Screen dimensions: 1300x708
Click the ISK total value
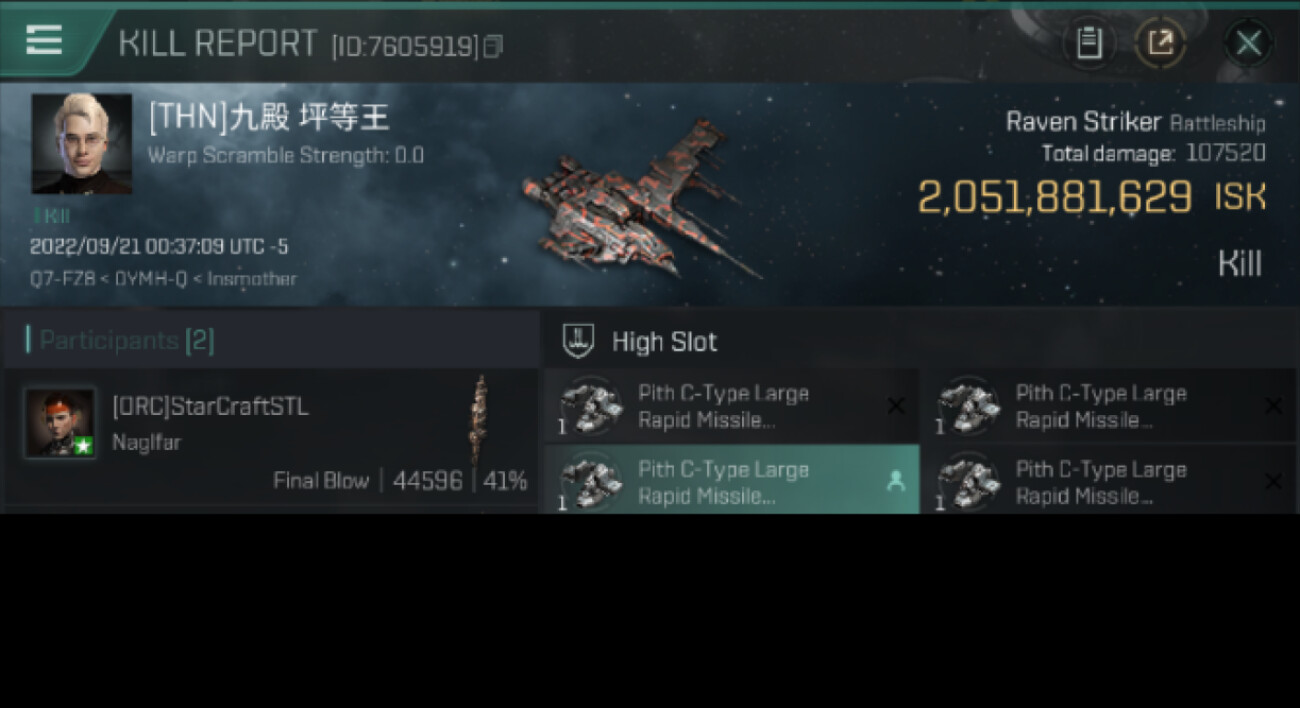(1055, 197)
